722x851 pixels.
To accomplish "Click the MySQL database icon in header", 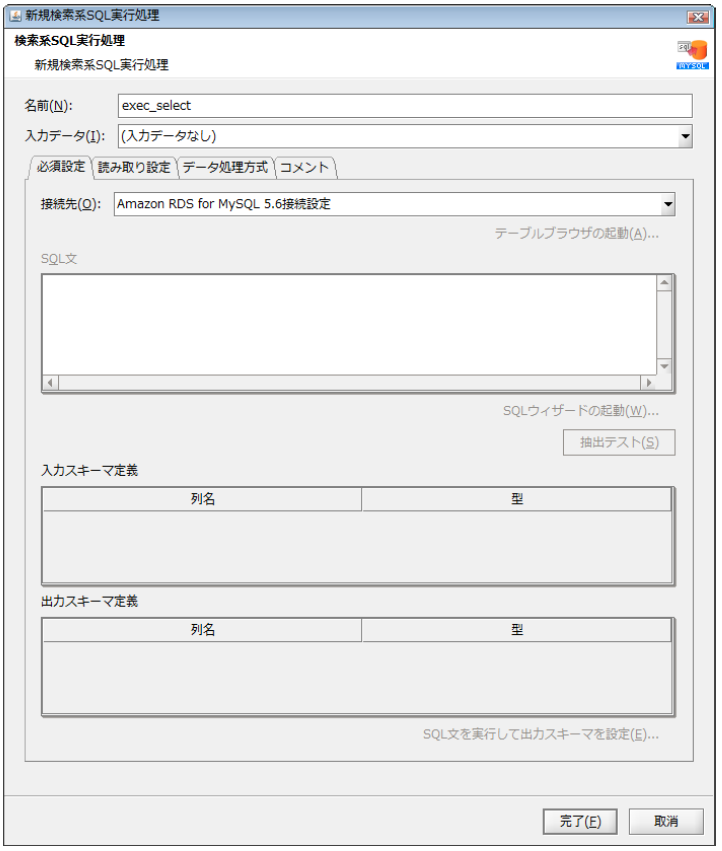I will [692, 54].
